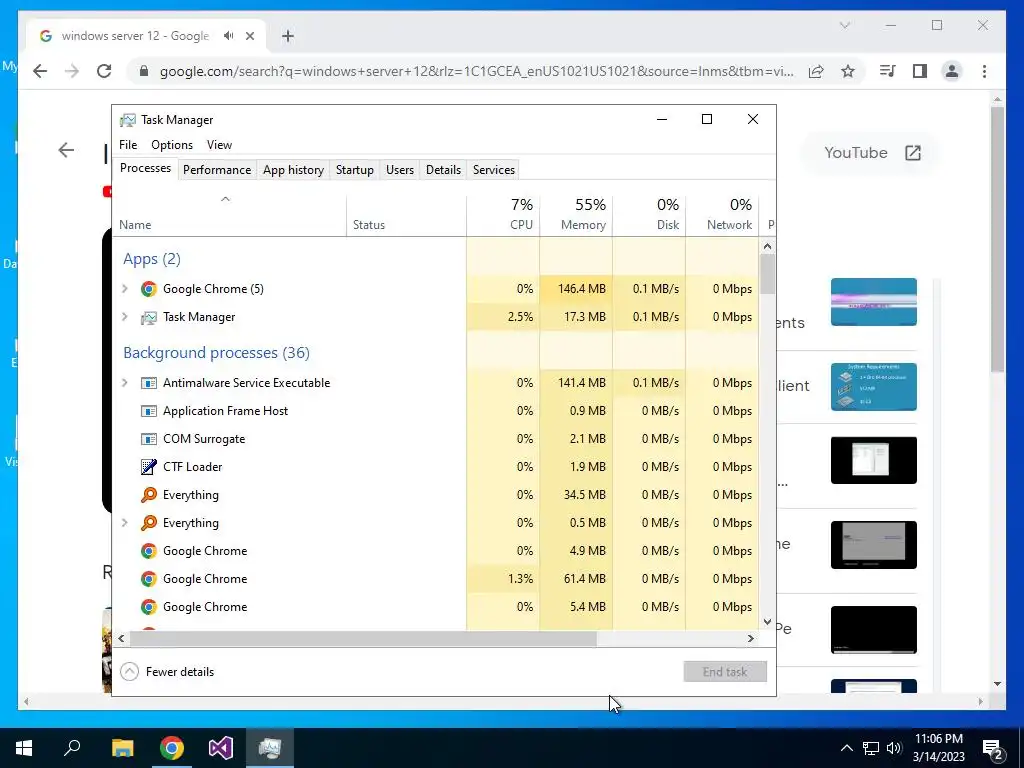The image size is (1024, 768).
Task: Open the View menu in Task Manager
Action: click(x=219, y=145)
